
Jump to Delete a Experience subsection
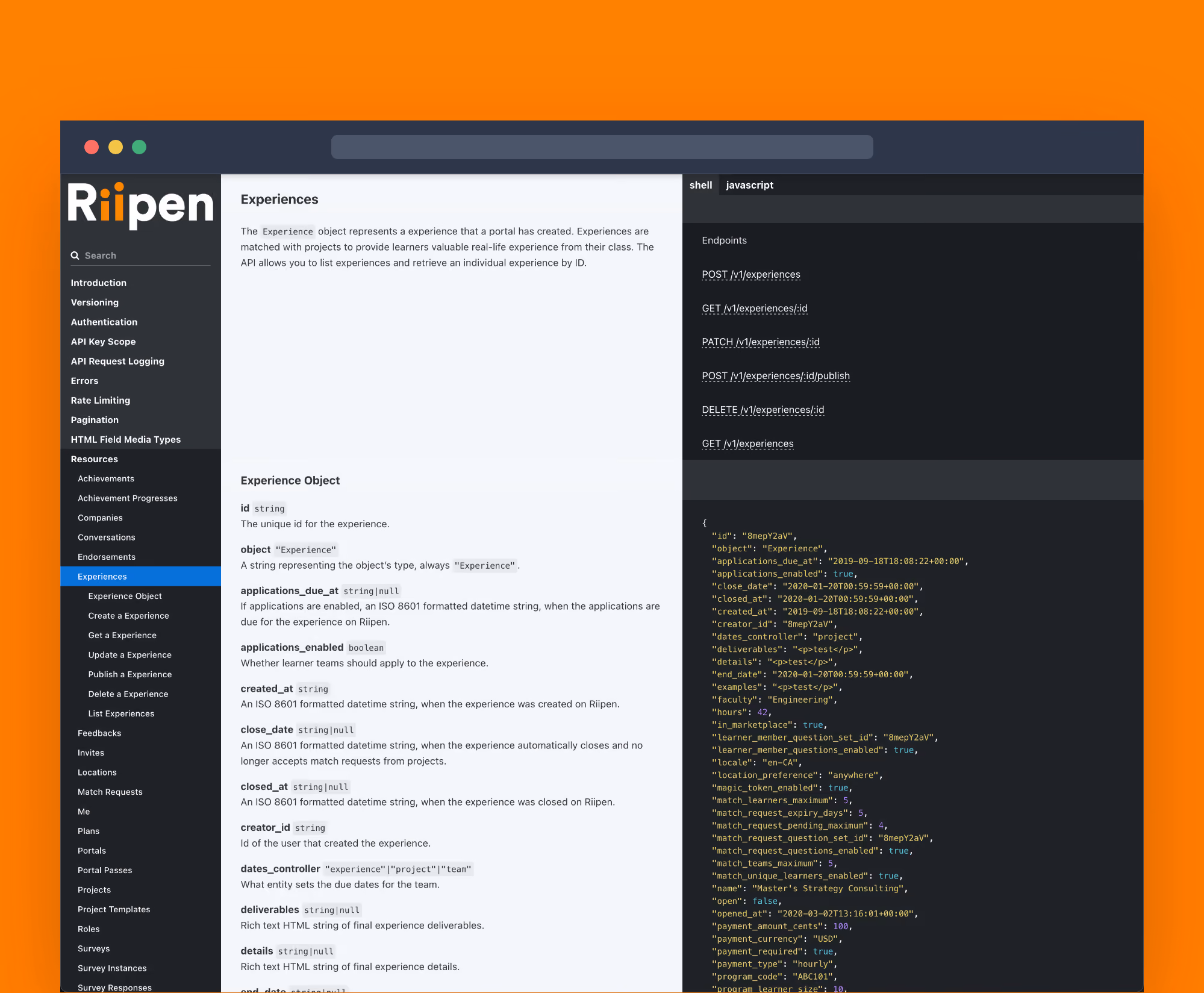tap(128, 694)
